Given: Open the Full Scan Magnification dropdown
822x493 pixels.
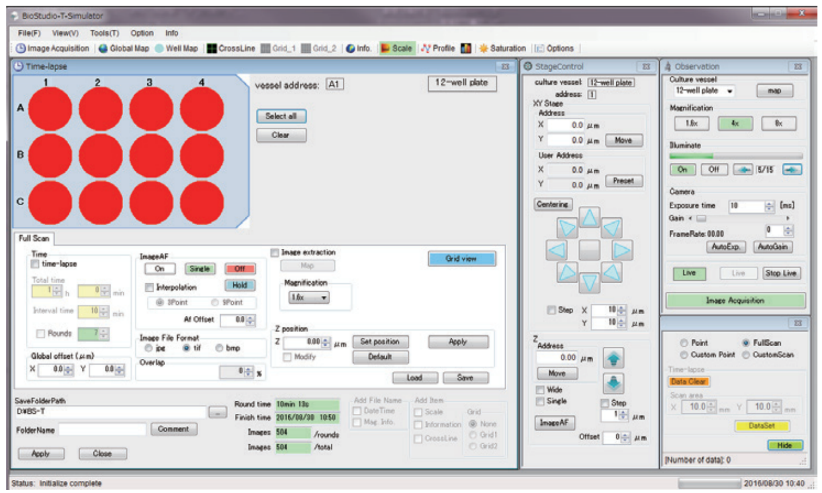Looking at the screenshot, I should click(309, 297).
